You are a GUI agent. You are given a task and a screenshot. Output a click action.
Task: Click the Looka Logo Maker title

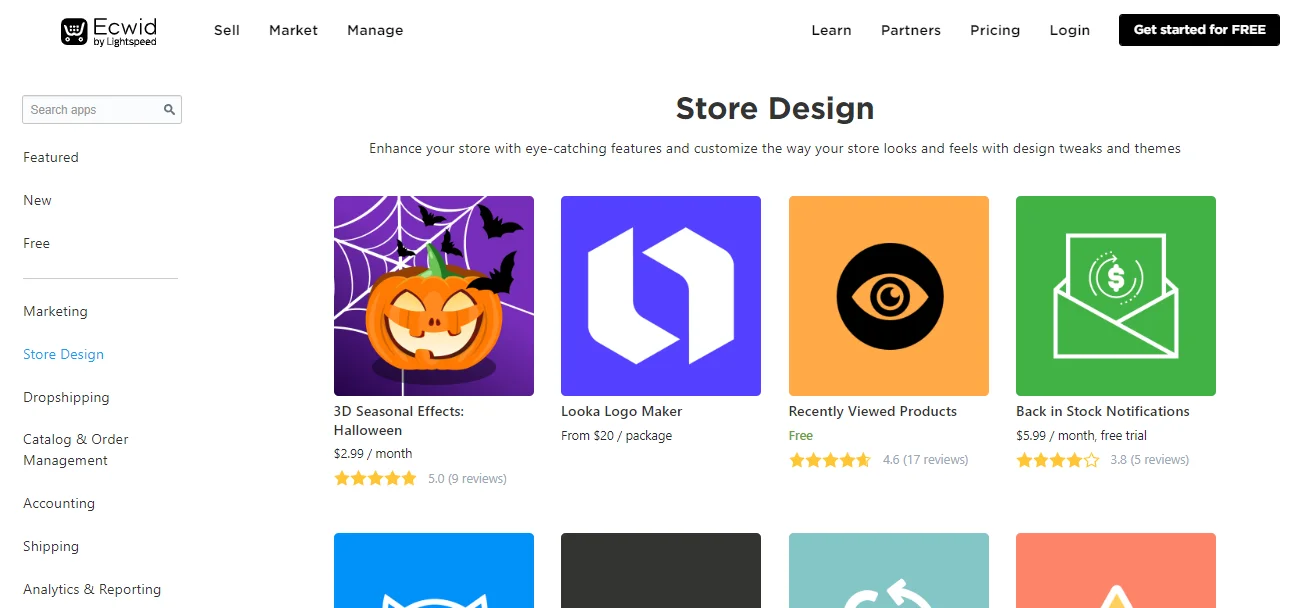tap(622, 411)
